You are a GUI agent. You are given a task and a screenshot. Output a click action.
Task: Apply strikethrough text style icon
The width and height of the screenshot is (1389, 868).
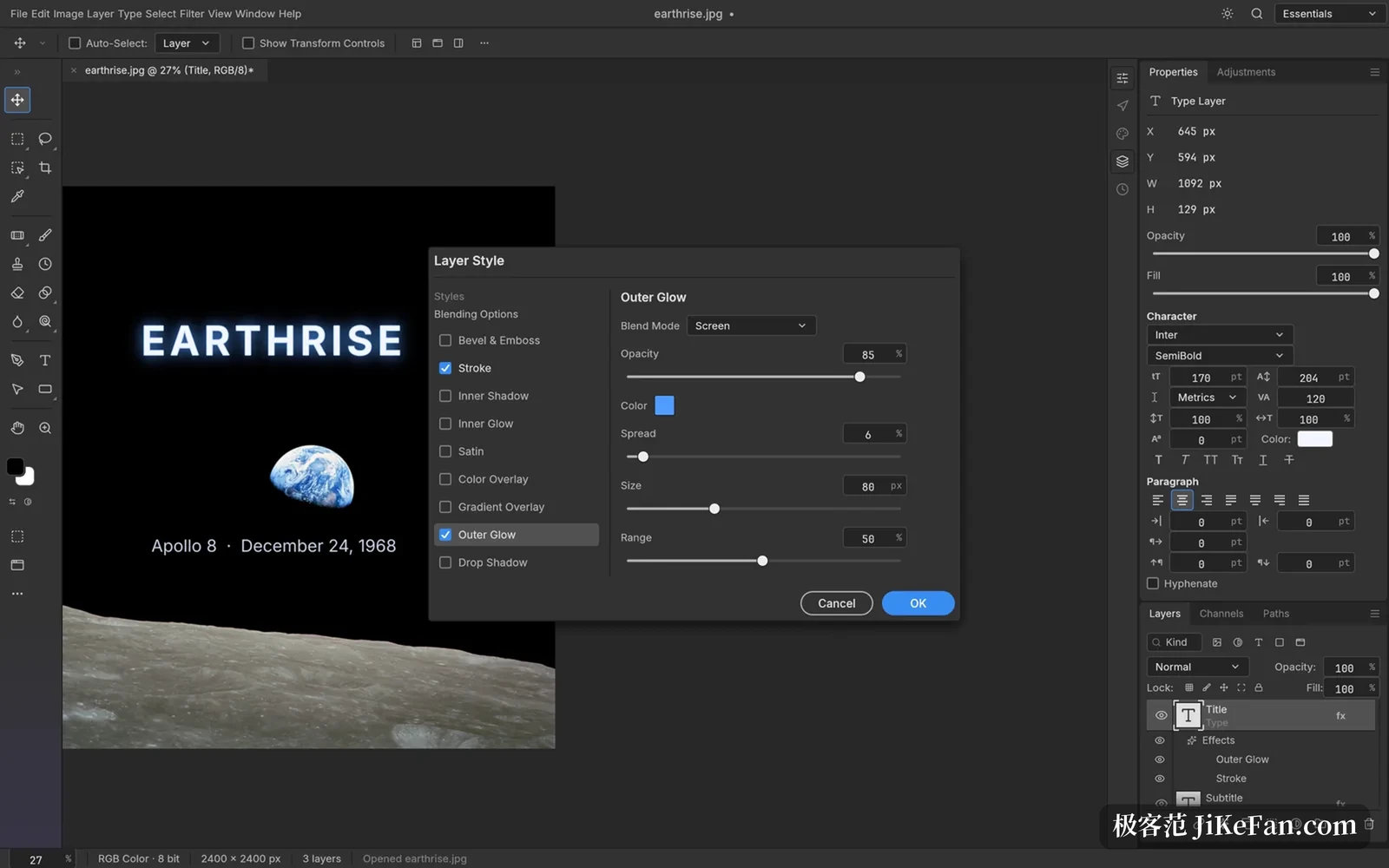click(x=1289, y=460)
